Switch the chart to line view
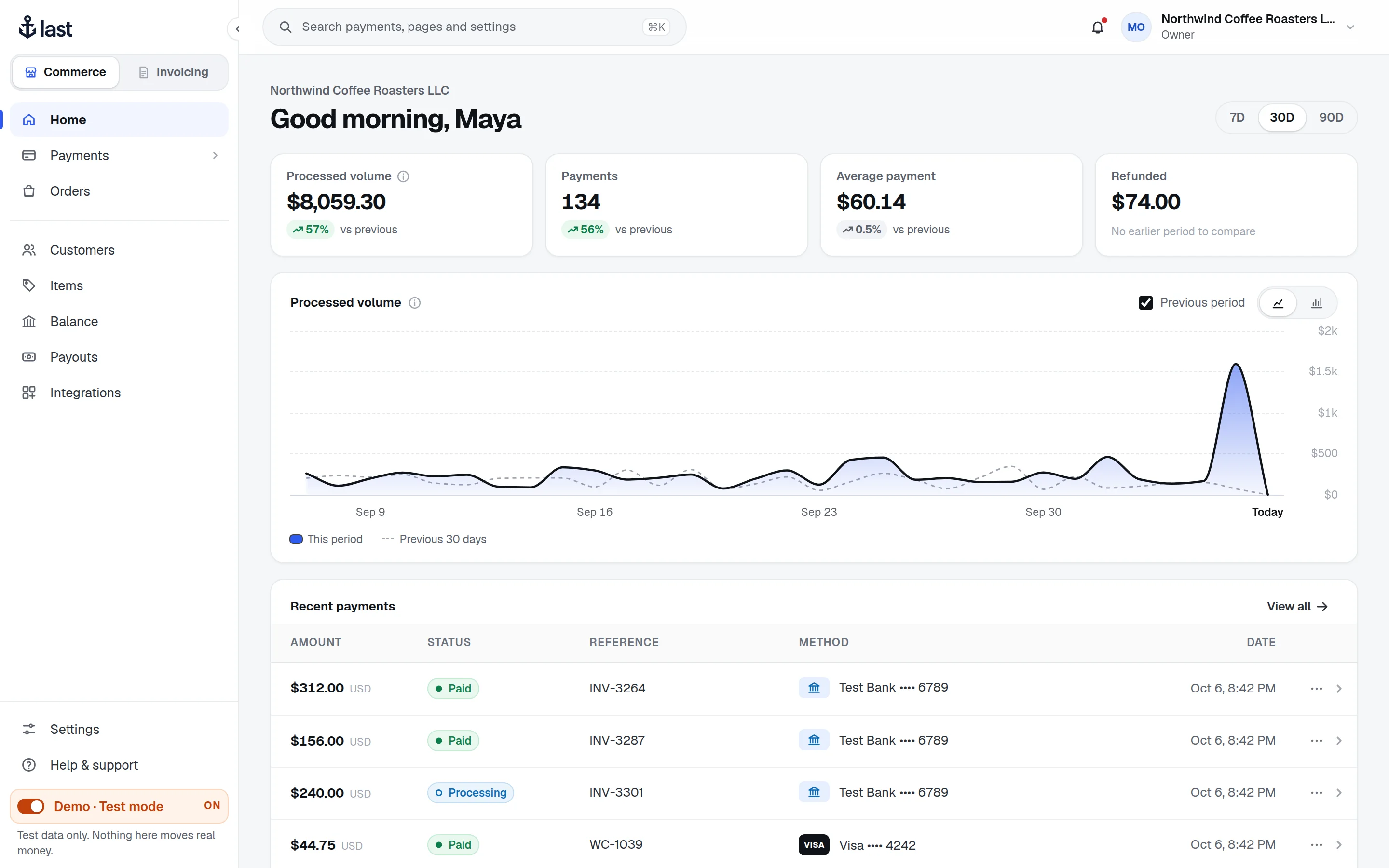 coord(1278,302)
